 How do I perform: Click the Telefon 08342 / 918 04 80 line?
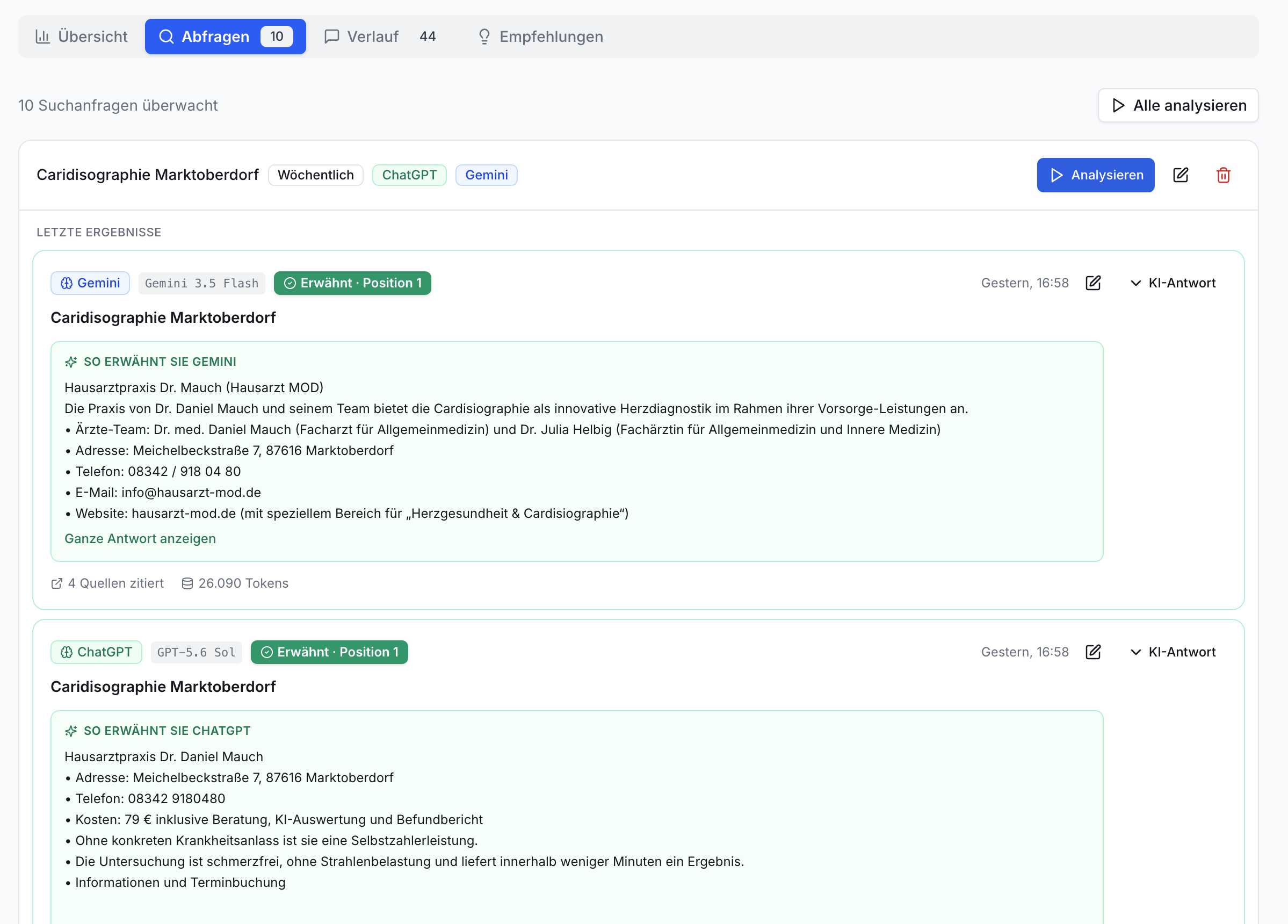pyautogui.click(x=153, y=472)
